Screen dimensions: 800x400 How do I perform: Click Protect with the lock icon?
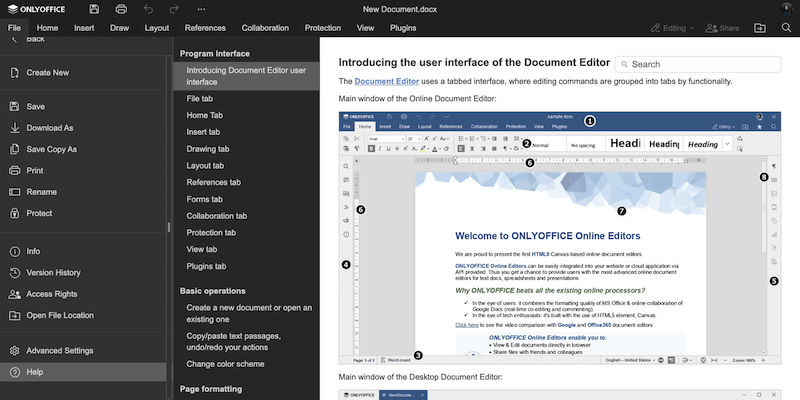39,213
